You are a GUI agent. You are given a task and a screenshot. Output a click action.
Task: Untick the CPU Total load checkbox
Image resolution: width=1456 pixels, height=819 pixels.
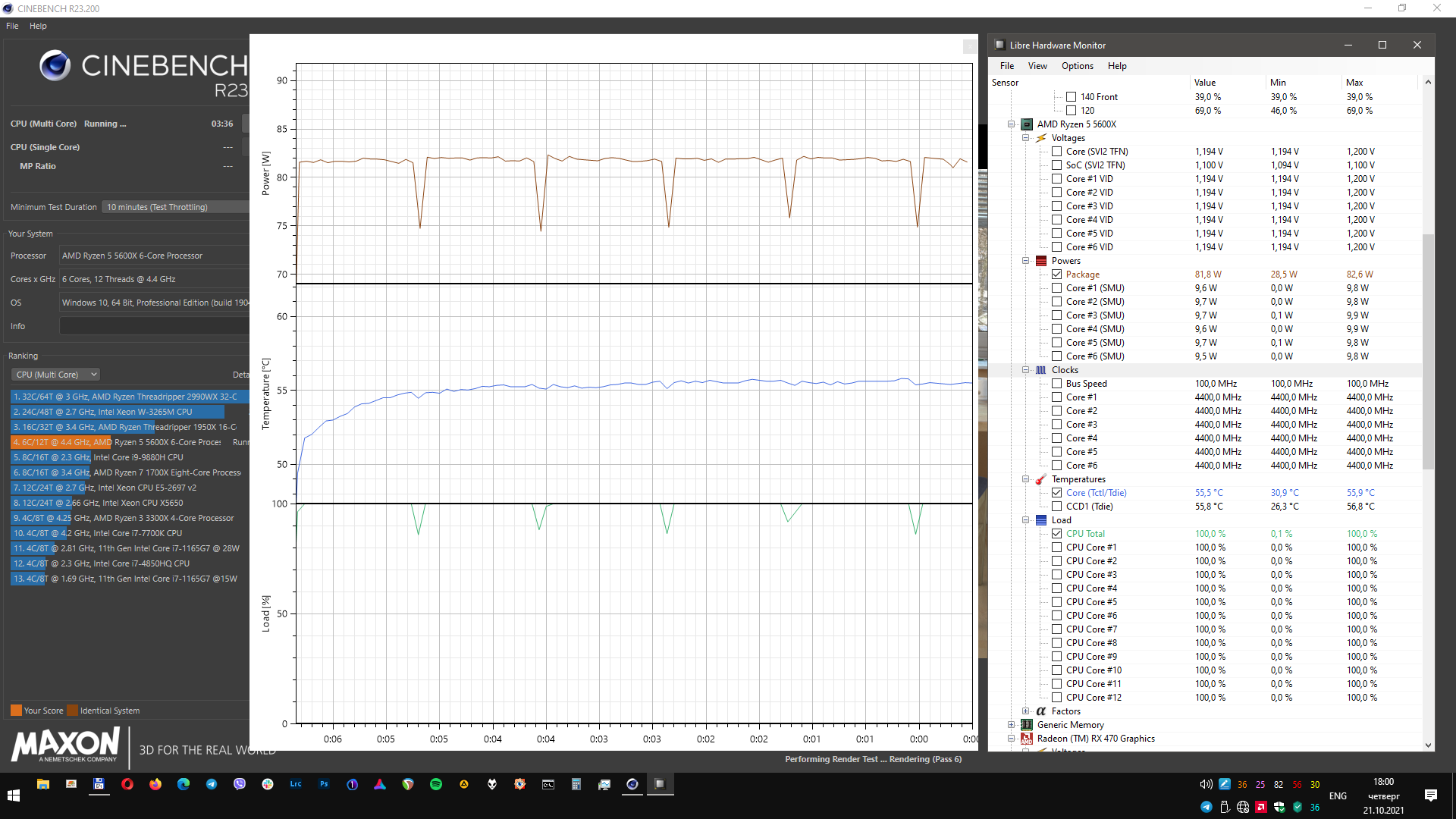coord(1056,534)
